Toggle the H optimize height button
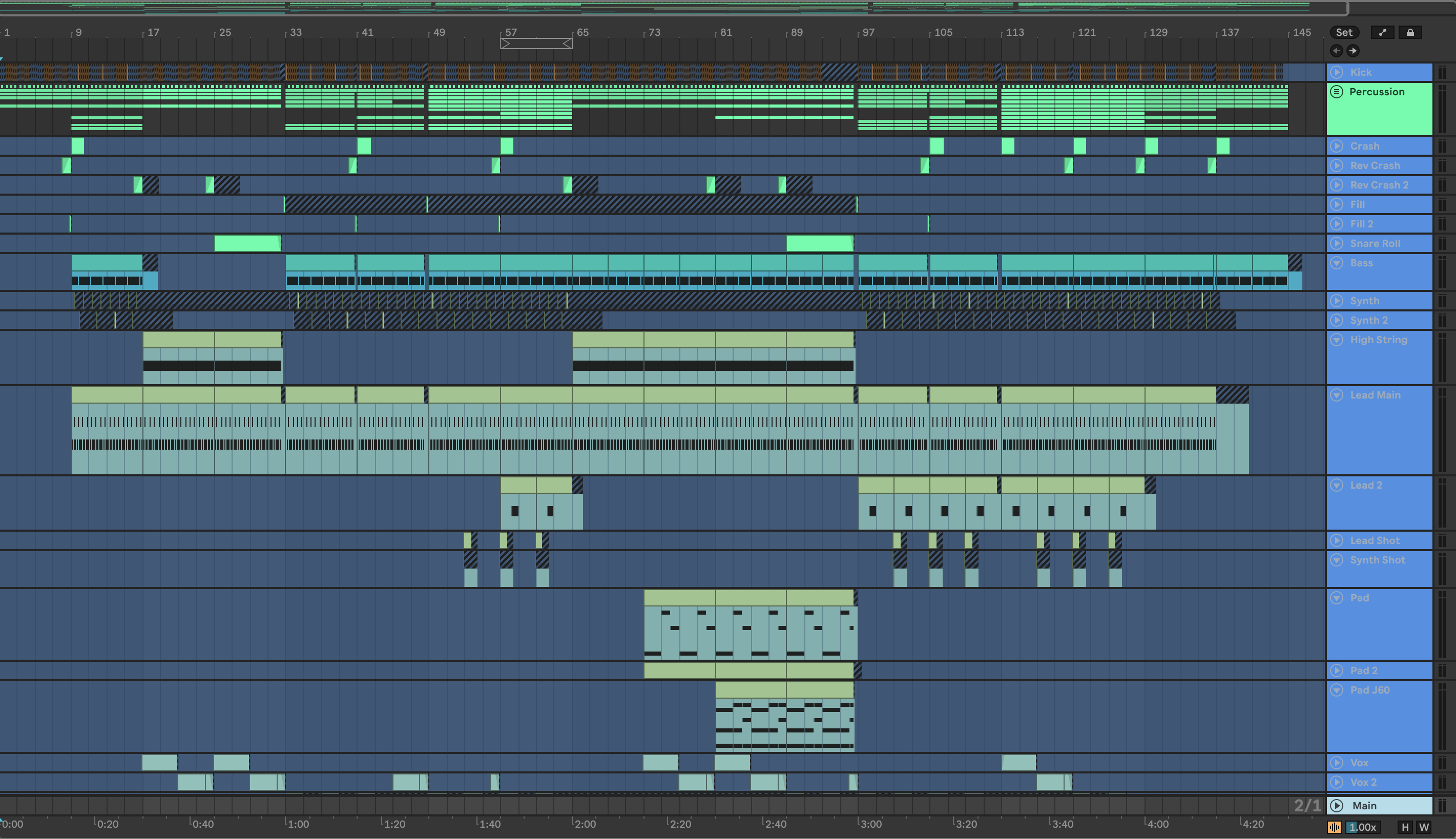 point(1405,828)
